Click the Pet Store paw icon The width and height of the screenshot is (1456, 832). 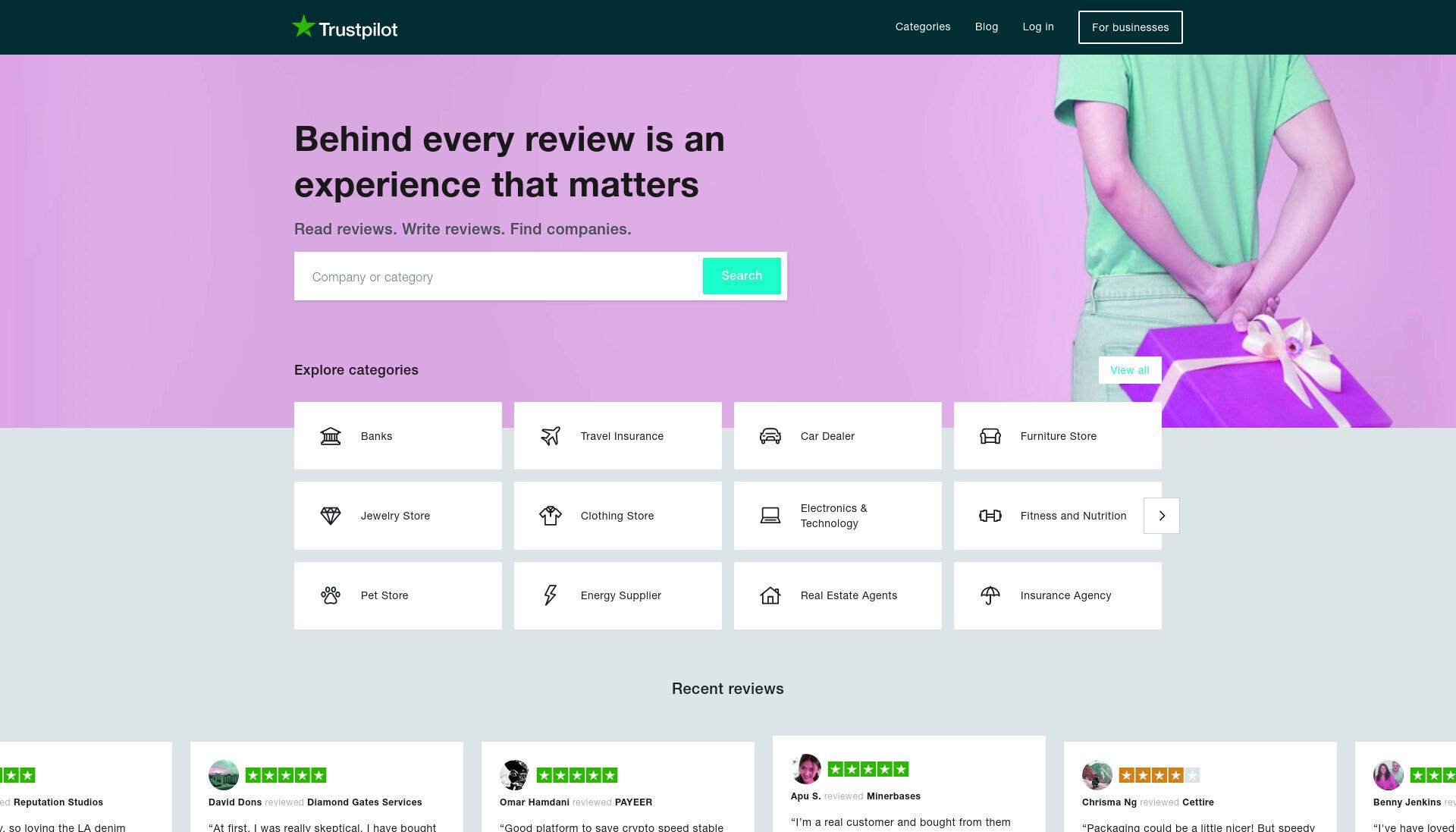[331, 595]
